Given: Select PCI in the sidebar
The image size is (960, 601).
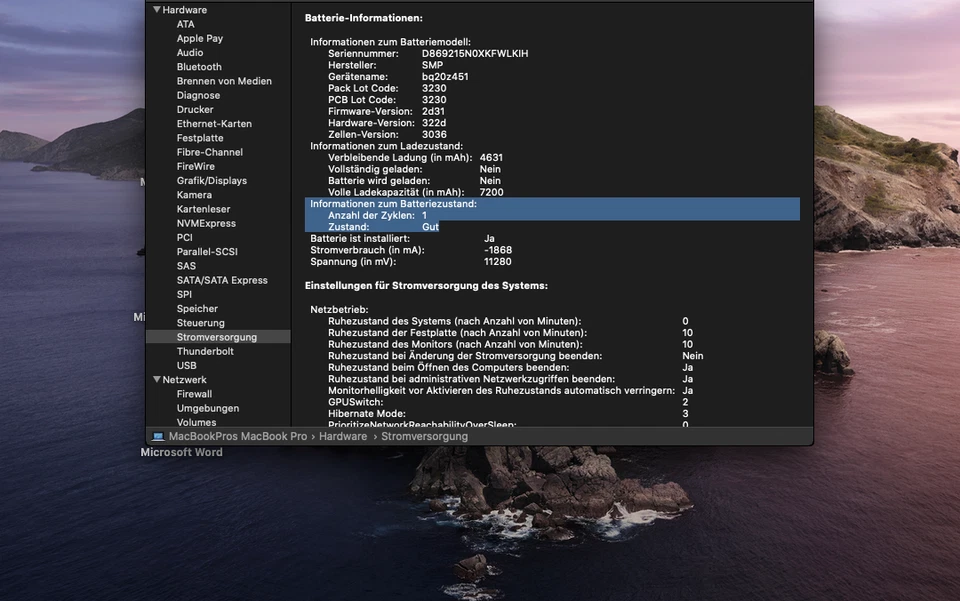Looking at the screenshot, I should pyautogui.click(x=184, y=237).
